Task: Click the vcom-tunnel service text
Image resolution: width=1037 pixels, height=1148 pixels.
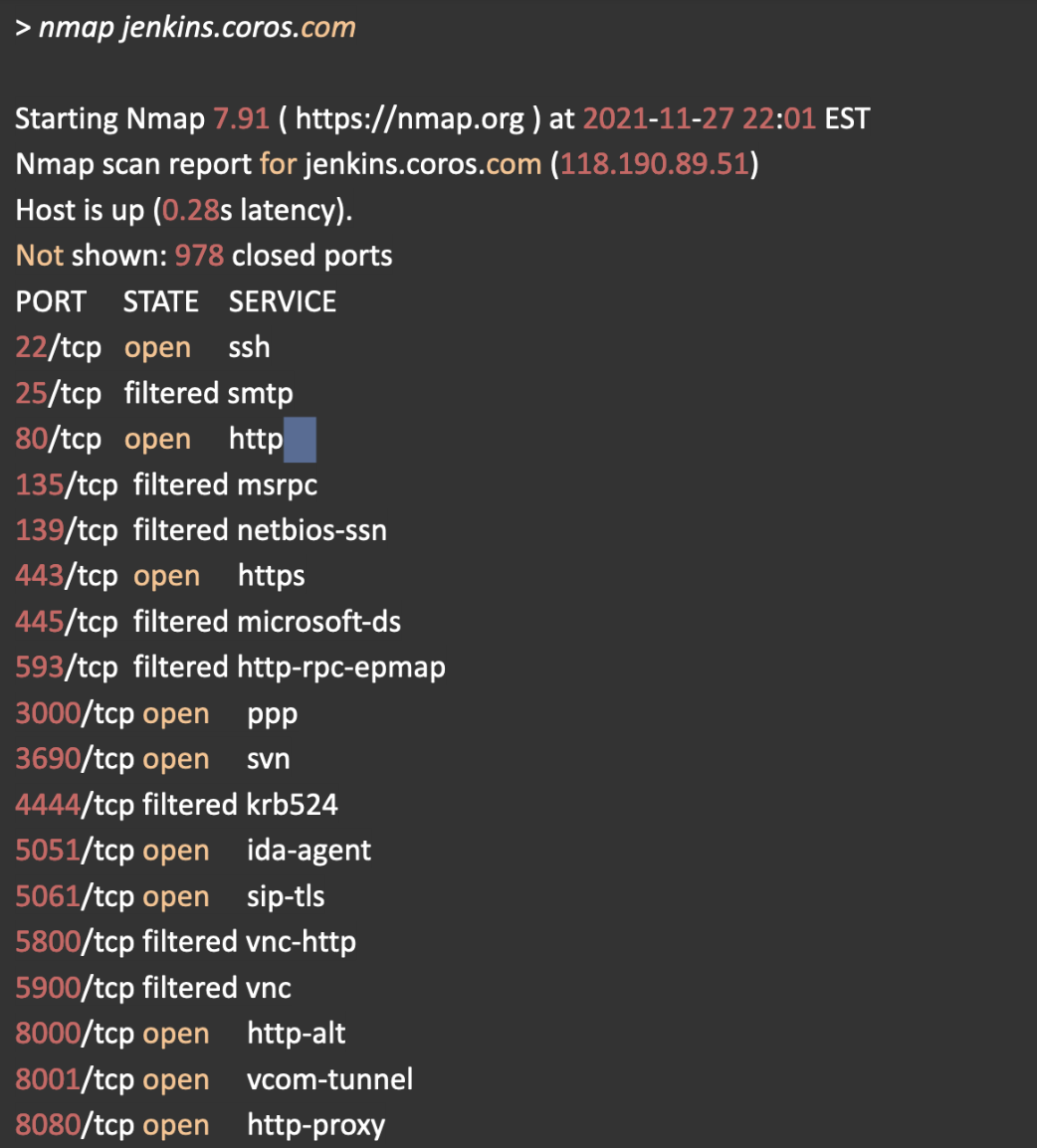Action: pyautogui.click(x=330, y=1080)
